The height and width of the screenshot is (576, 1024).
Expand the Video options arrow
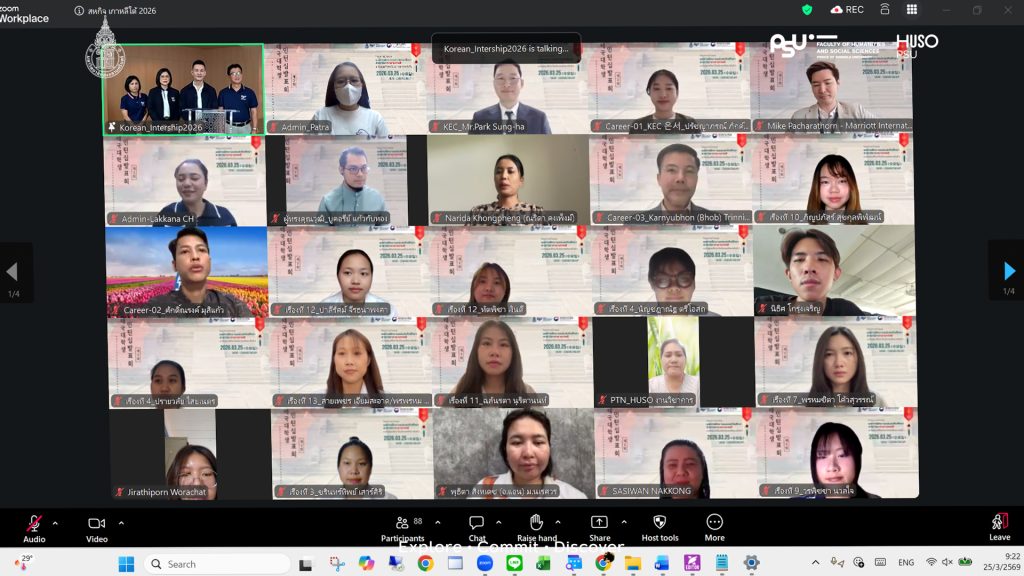click(x=121, y=522)
